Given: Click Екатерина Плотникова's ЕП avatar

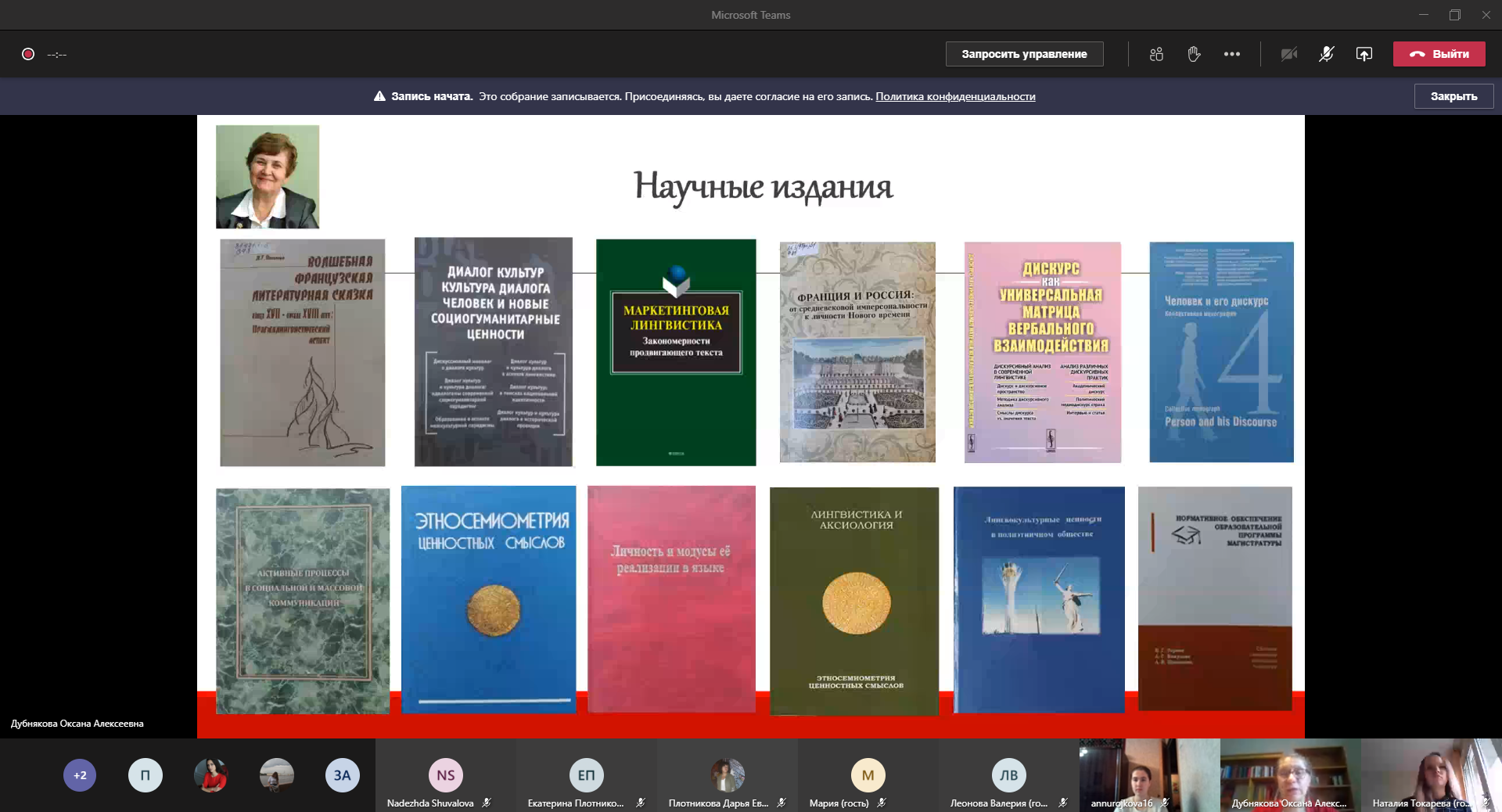Looking at the screenshot, I should tap(586, 775).
